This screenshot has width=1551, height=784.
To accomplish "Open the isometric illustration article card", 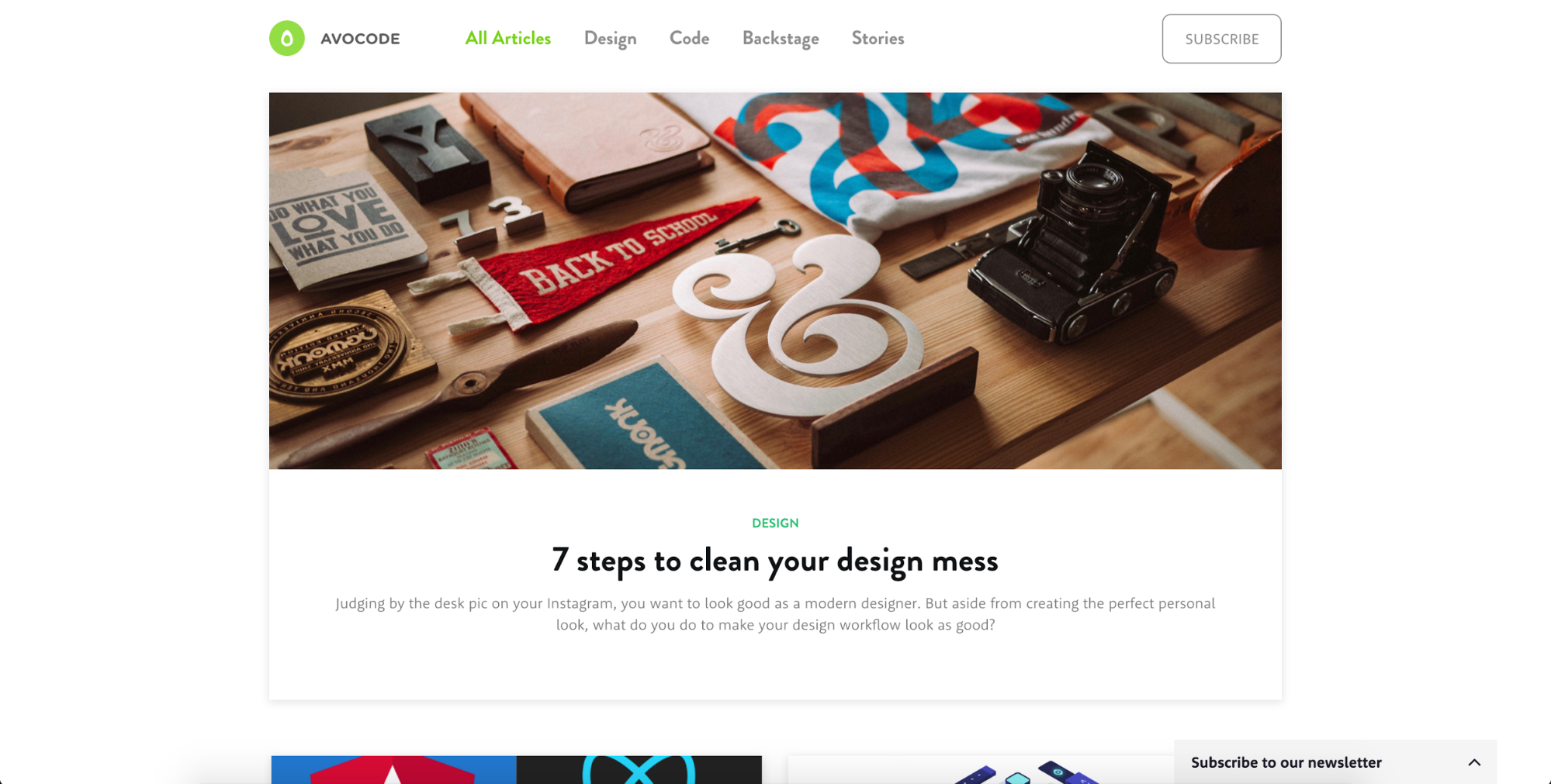I will (981, 770).
